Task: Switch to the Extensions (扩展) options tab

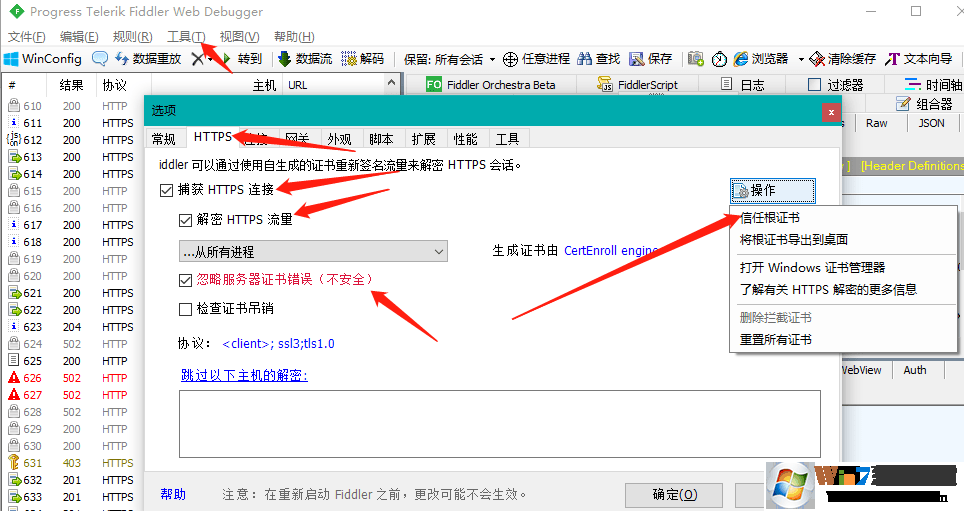Action: point(424,140)
